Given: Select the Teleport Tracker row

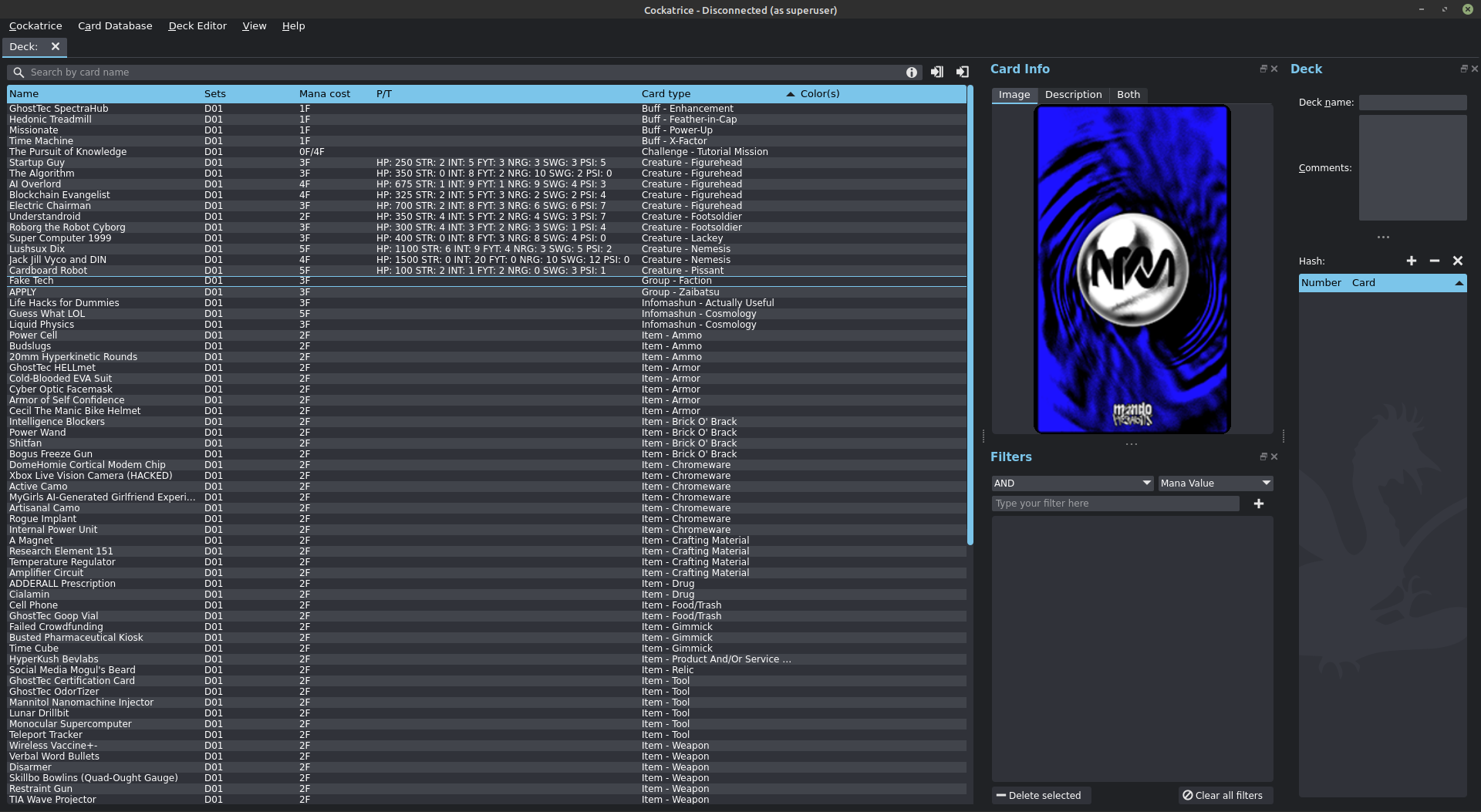Looking at the screenshot, I should coord(486,735).
